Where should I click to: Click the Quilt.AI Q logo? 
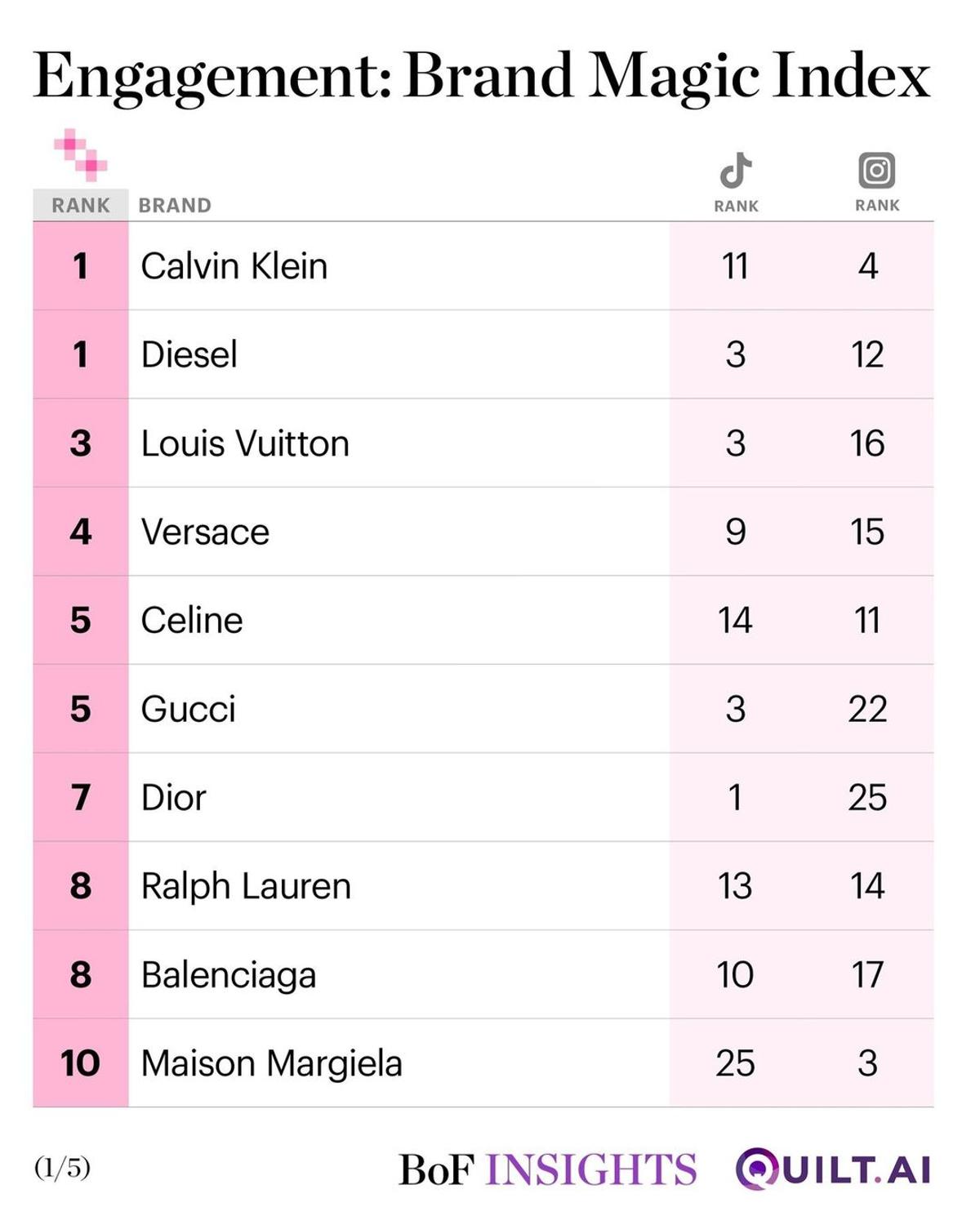pos(756,1169)
